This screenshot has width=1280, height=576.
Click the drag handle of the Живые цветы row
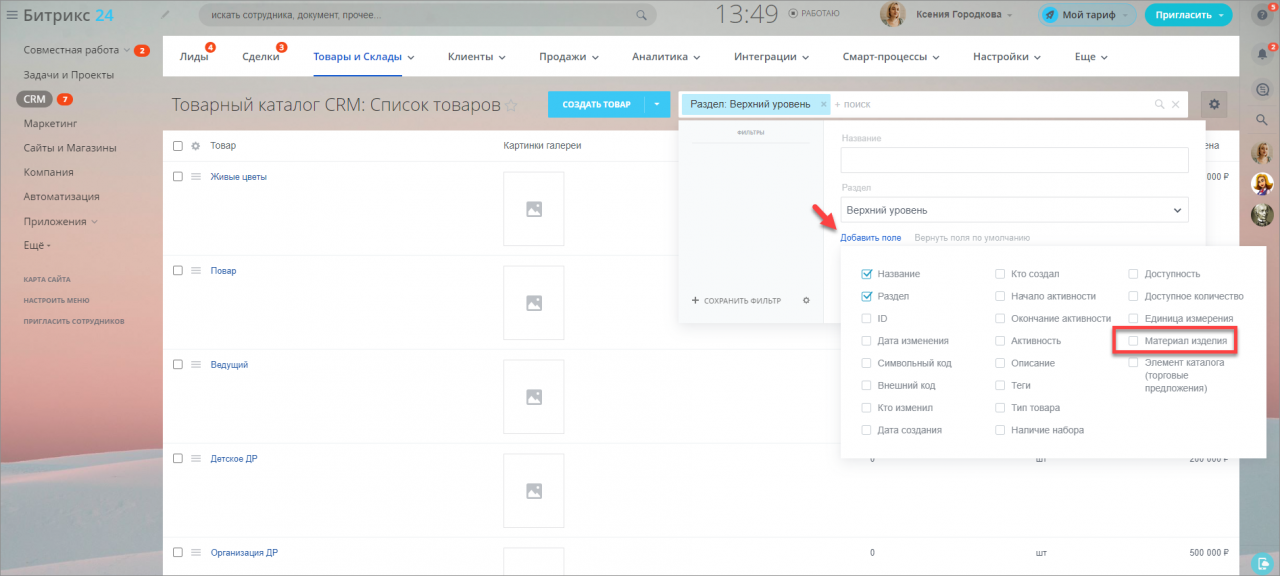click(196, 177)
